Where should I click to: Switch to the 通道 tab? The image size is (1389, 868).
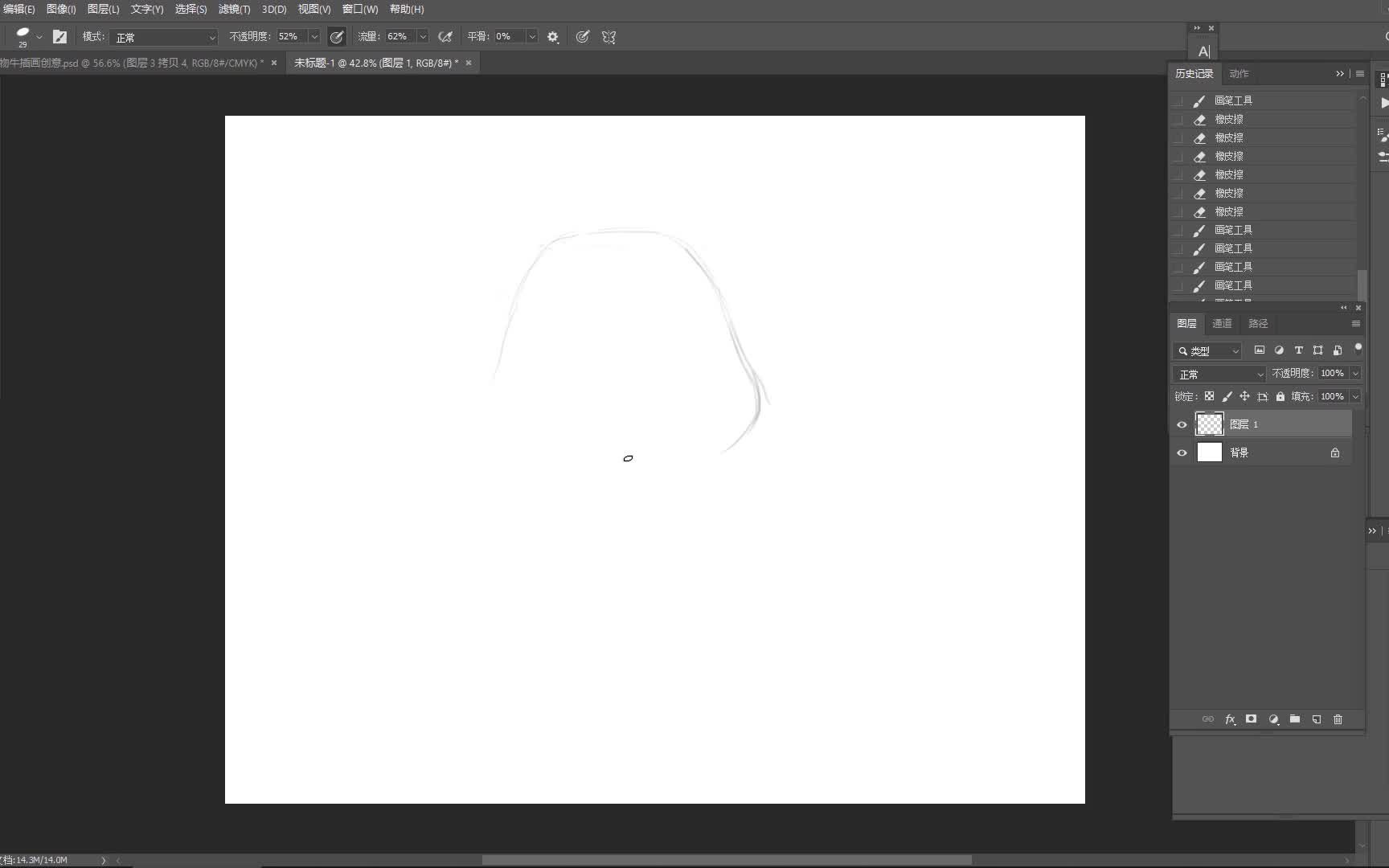[1222, 324]
